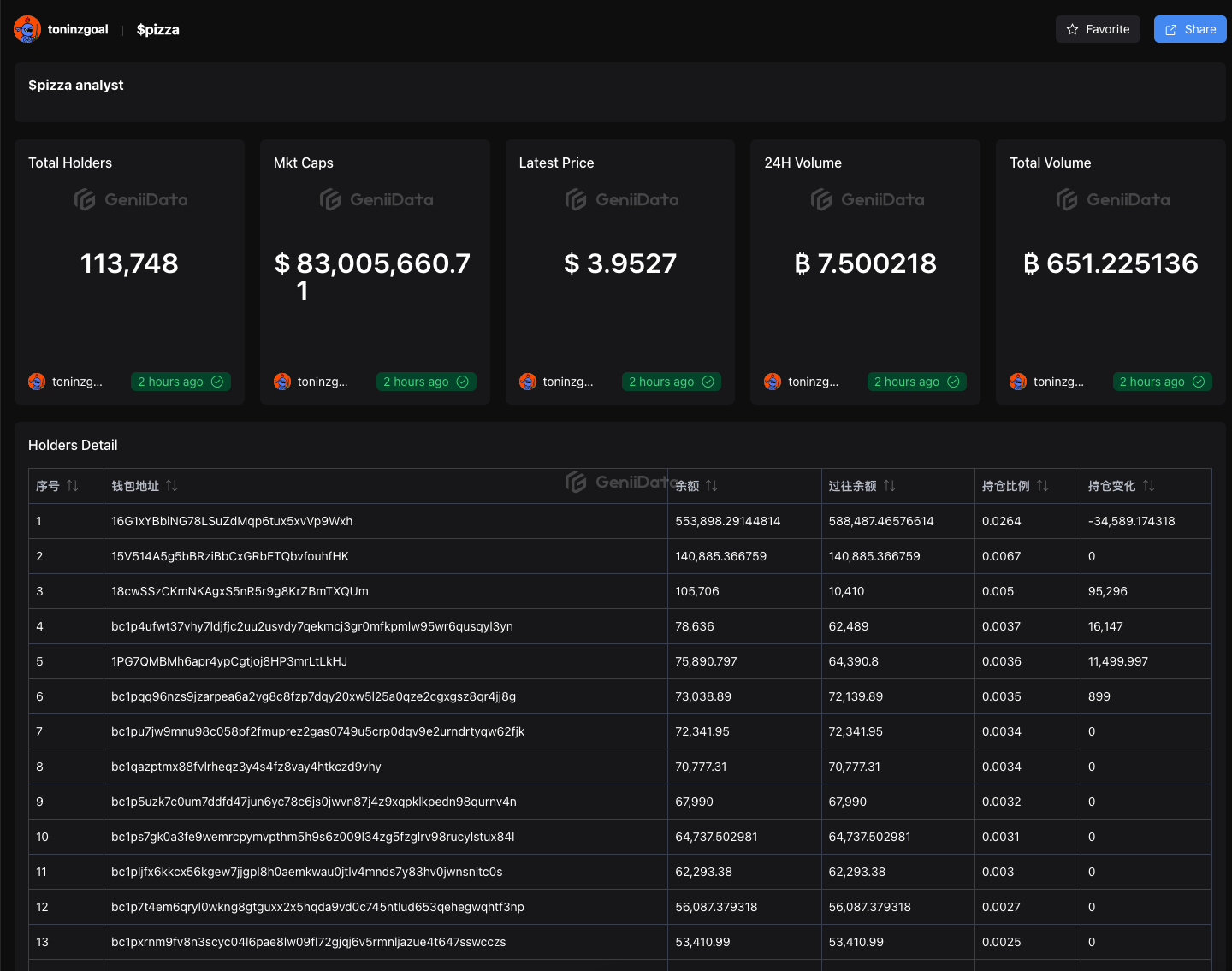Select wallet address 16G1xYBbiNG78LSuZdMqp6tux5xvVp9Wxh
The height and width of the screenshot is (971, 1232).
(232, 521)
